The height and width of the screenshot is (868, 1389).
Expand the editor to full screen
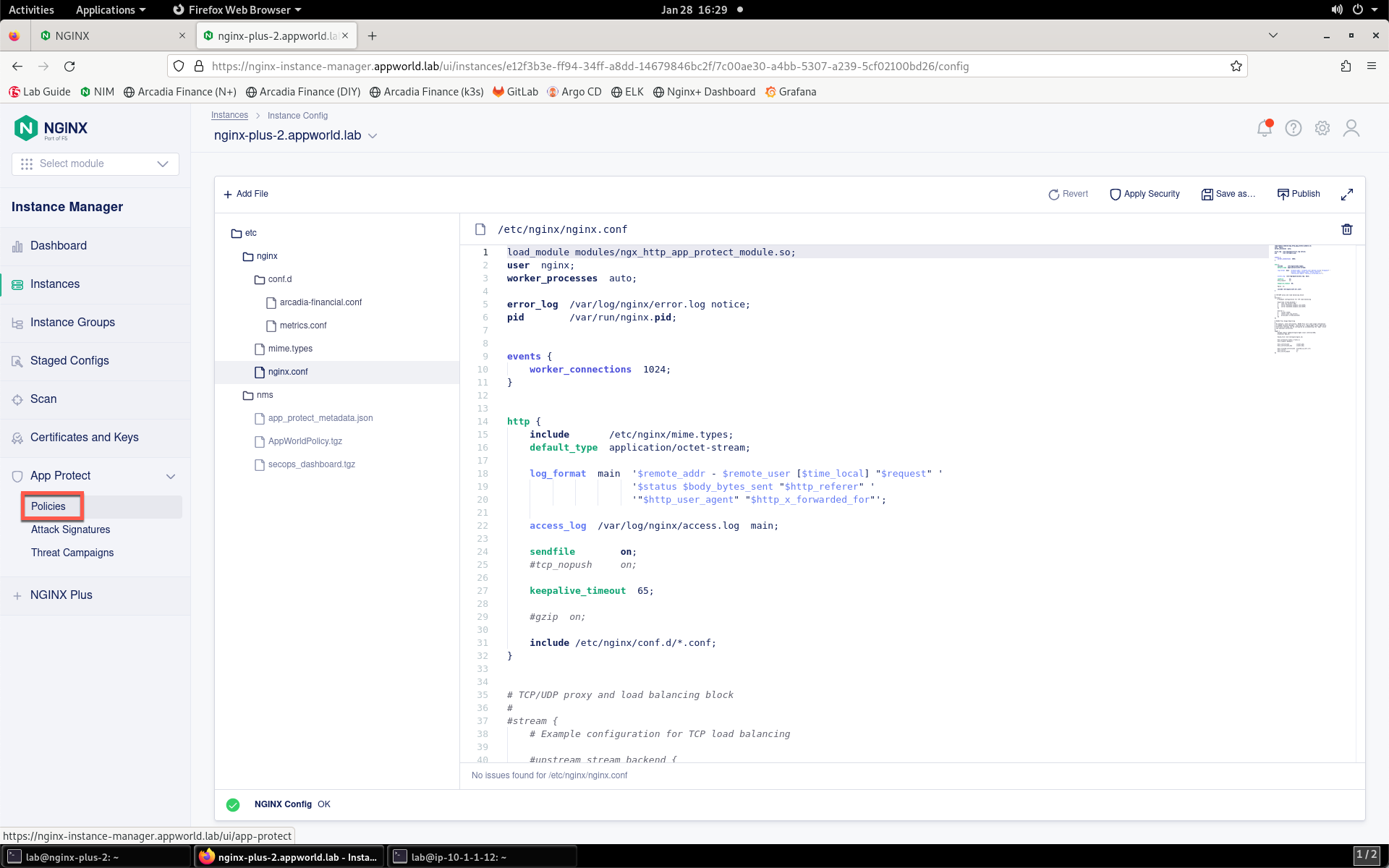(x=1347, y=195)
